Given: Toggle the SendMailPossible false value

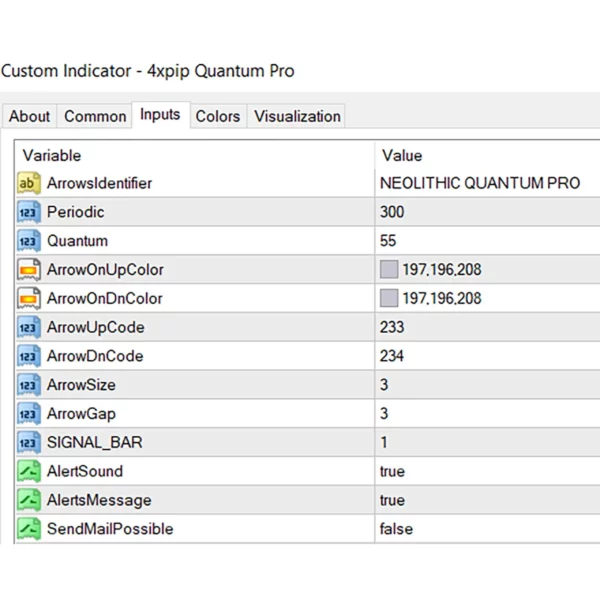Looking at the screenshot, I should pyautogui.click(x=396, y=529).
